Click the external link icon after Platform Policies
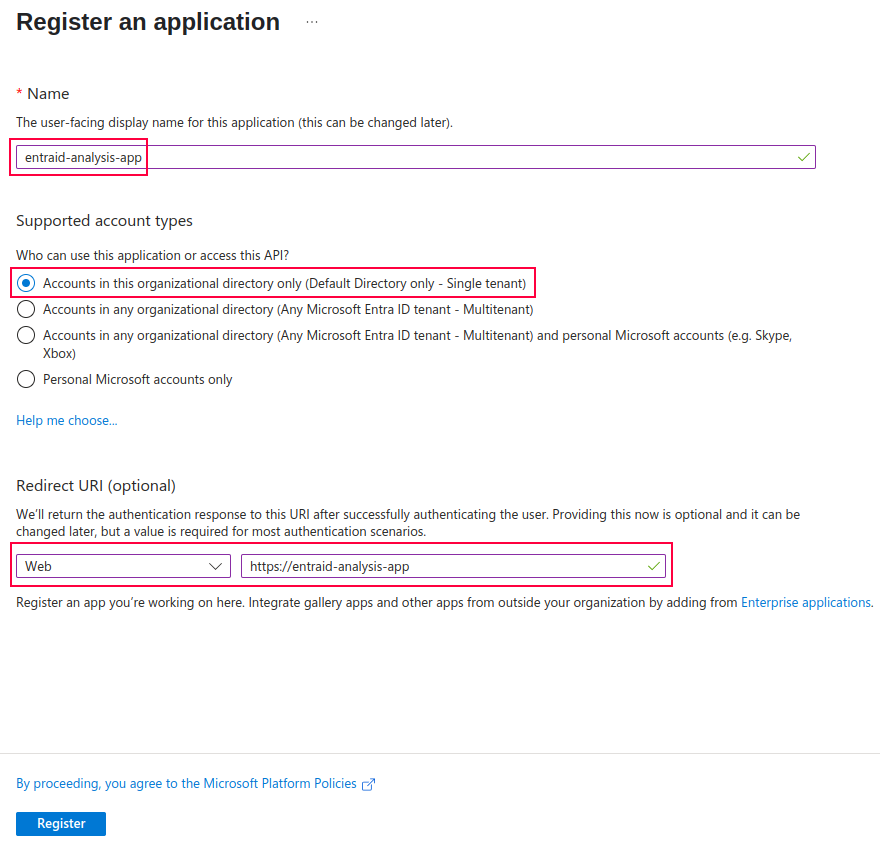The width and height of the screenshot is (880, 841). coord(368,784)
